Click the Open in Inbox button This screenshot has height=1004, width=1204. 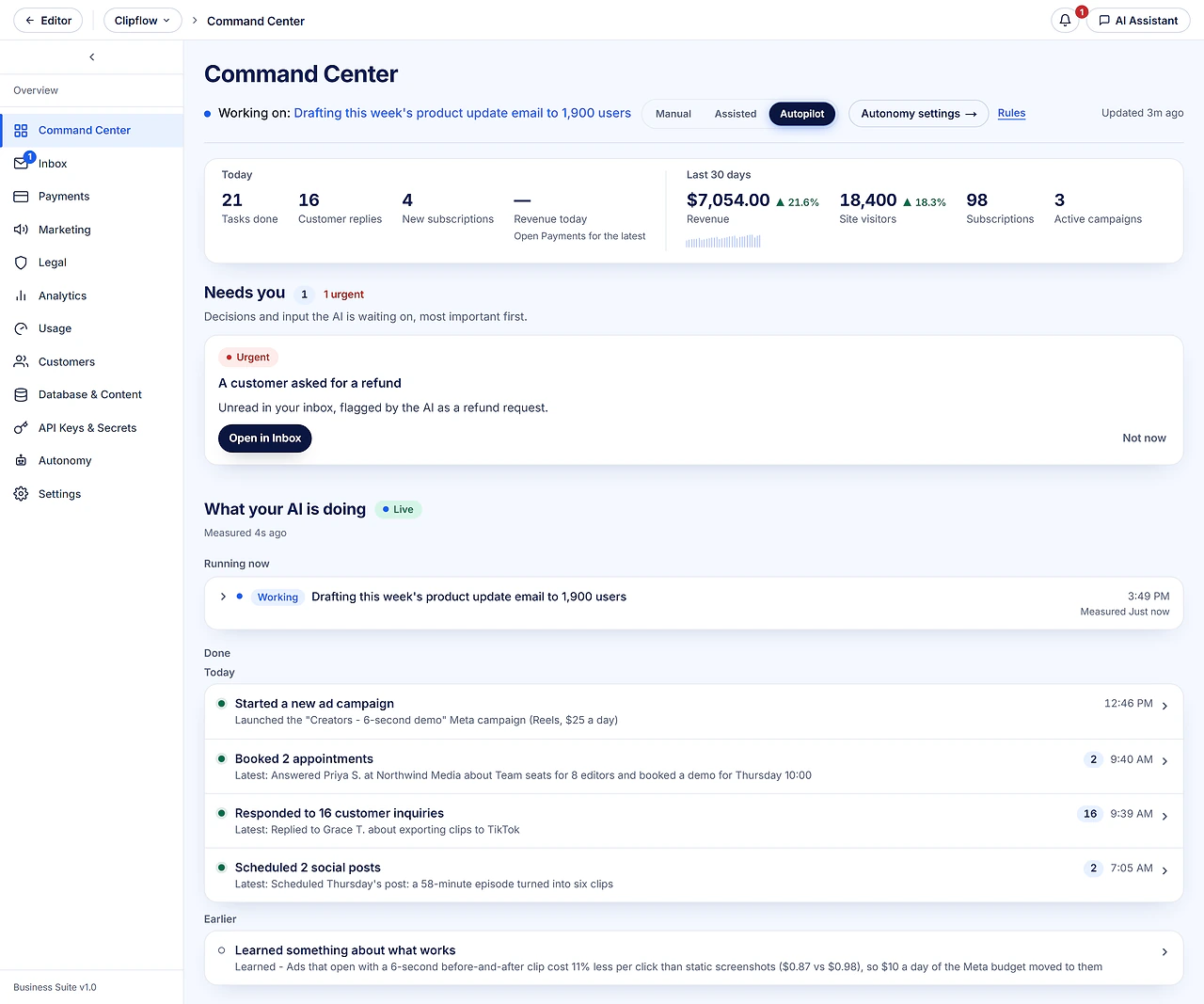[265, 438]
